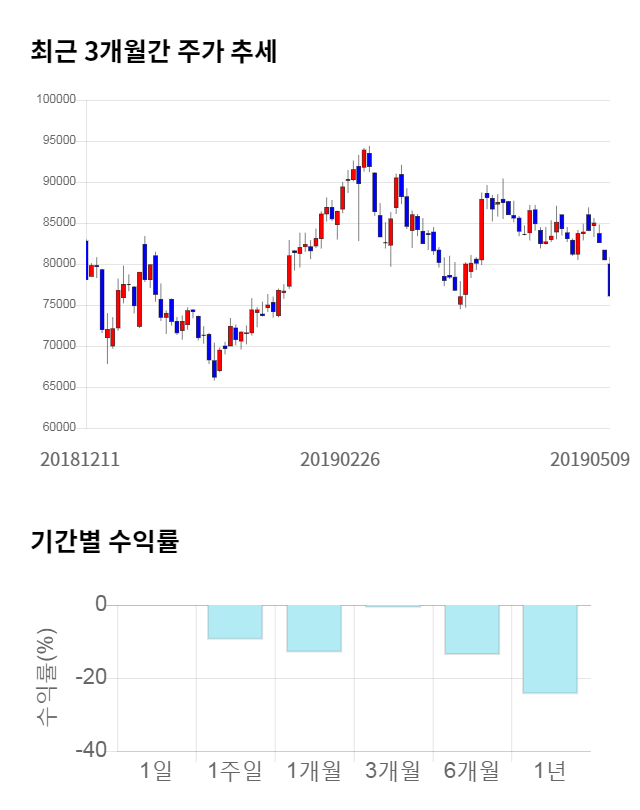Click the '수익률(%)' vertical axis title
Screen dimensions: 640x810
pos(47,677)
